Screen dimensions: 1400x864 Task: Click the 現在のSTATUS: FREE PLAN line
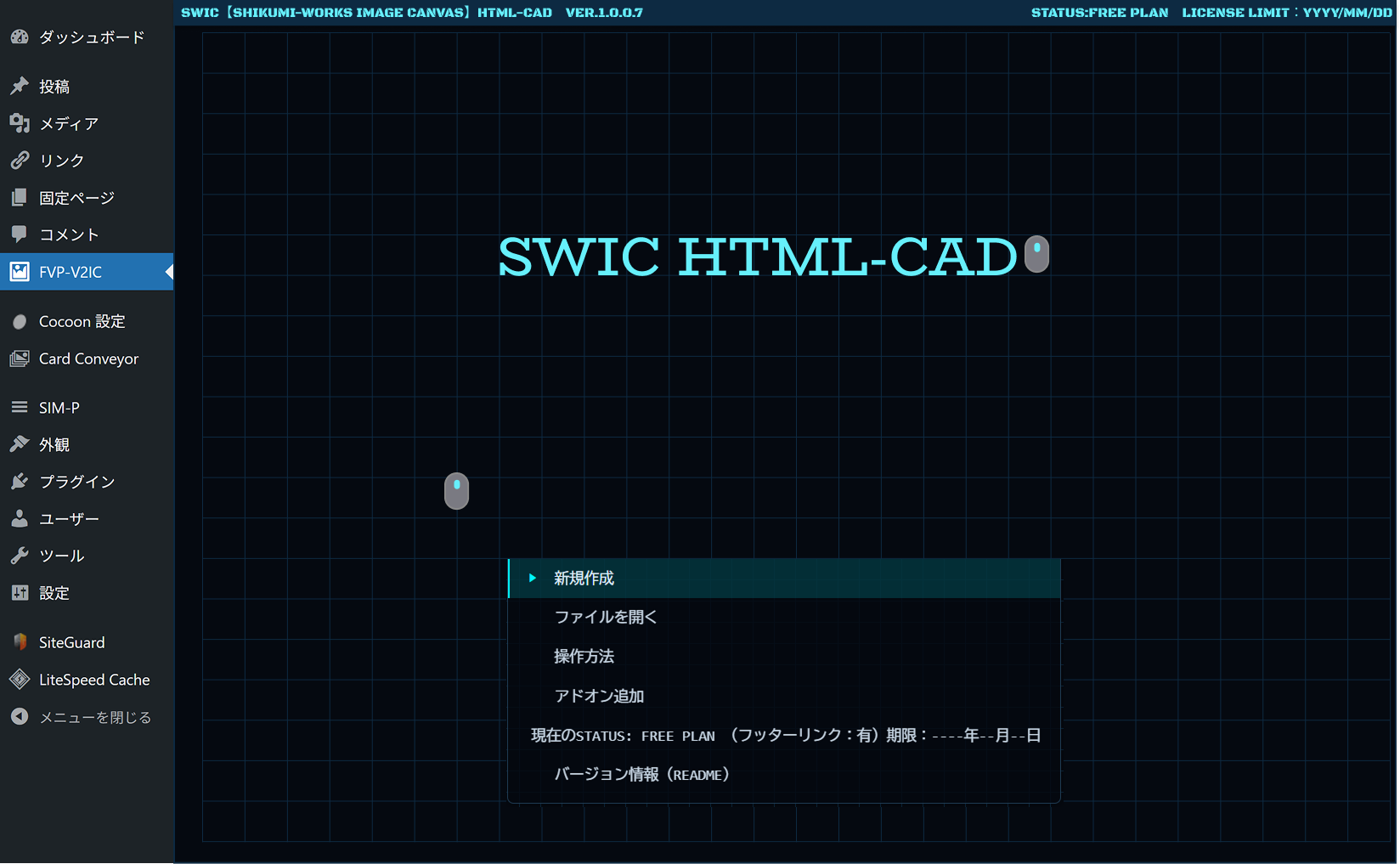(x=785, y=736)
